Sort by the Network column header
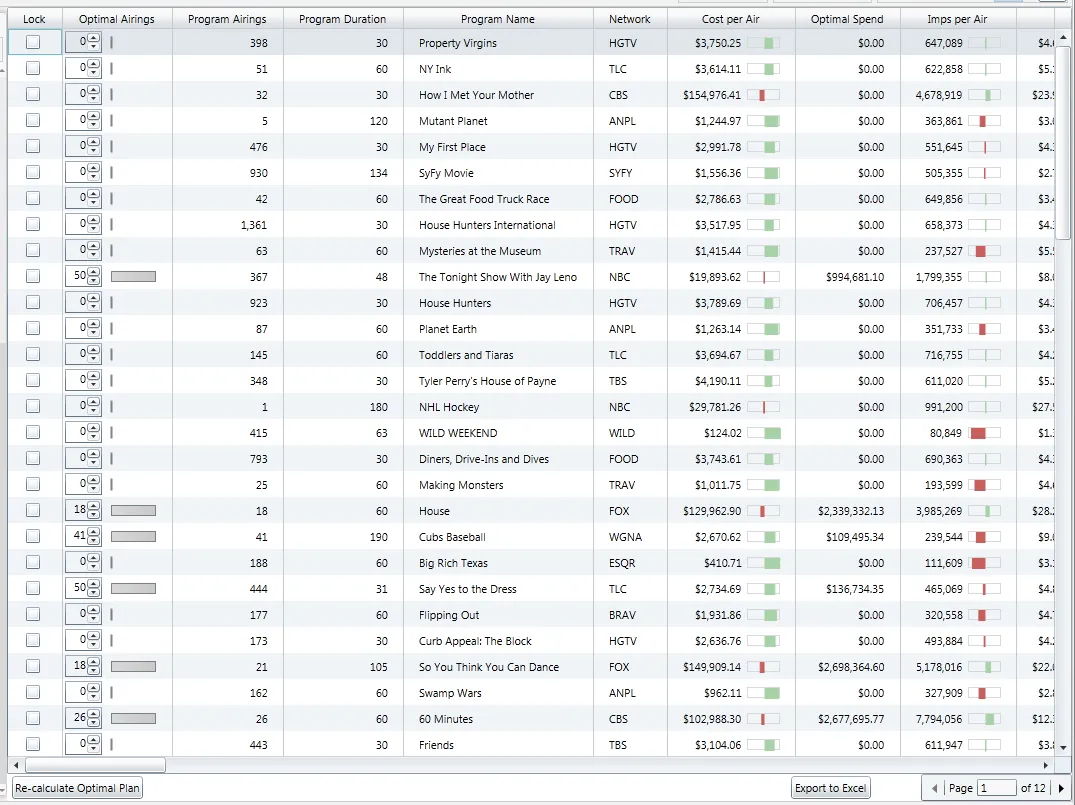The width and height of the screenshot is (1075, 805). [630, 19]
